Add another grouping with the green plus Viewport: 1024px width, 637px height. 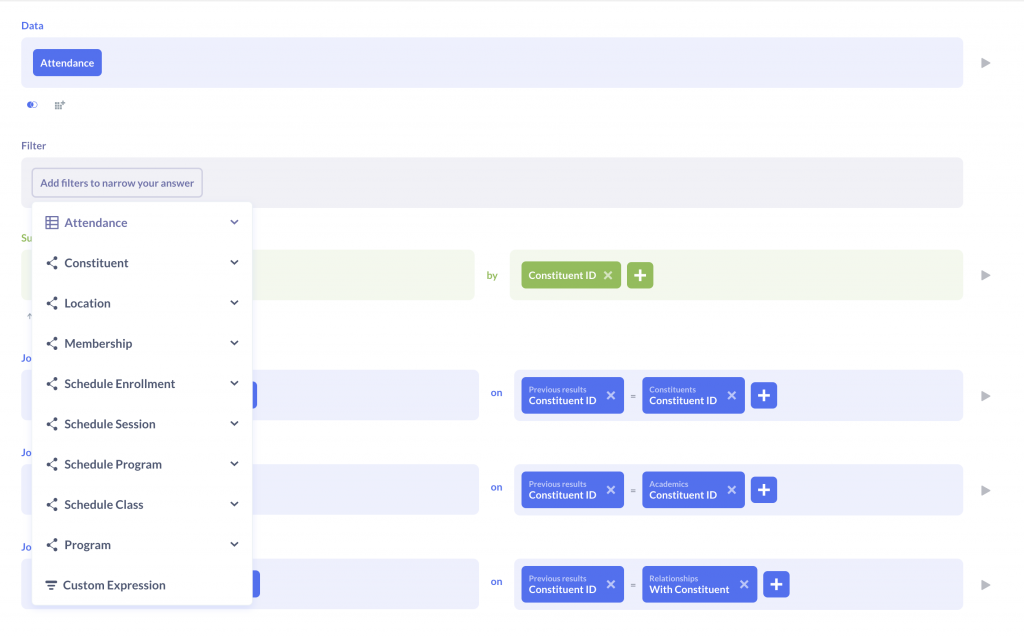[x=640, y=275]
